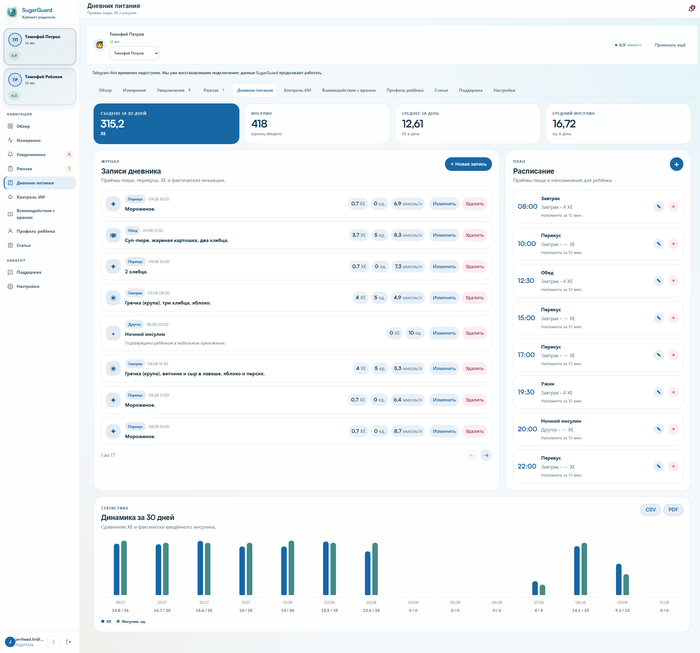Edit the 12:30 Обед schedule entry
Image resolution: width=700 pixels, height=653 pixels.
658,281
